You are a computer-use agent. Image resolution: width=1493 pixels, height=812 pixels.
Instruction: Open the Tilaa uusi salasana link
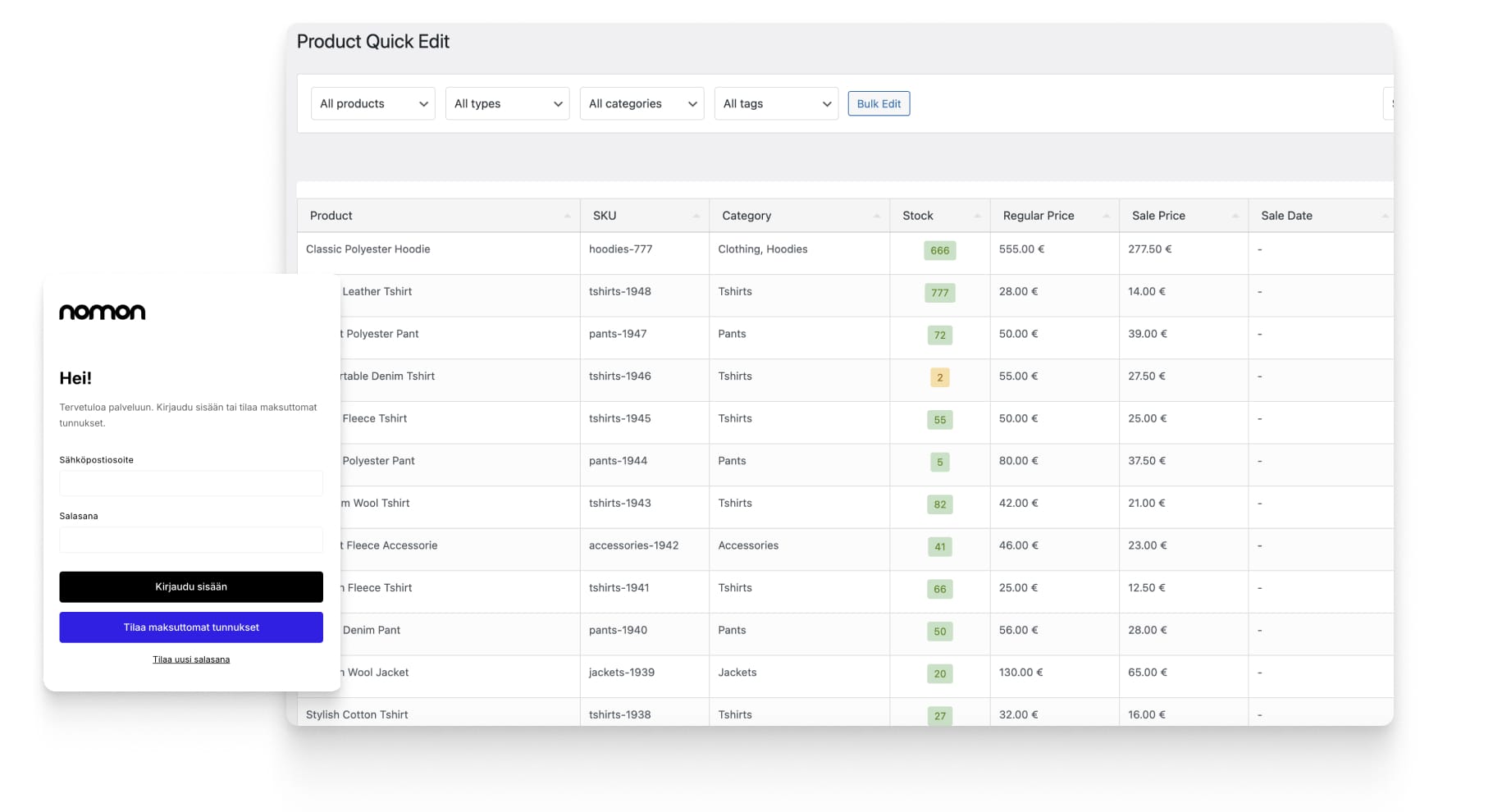(191, 659)
